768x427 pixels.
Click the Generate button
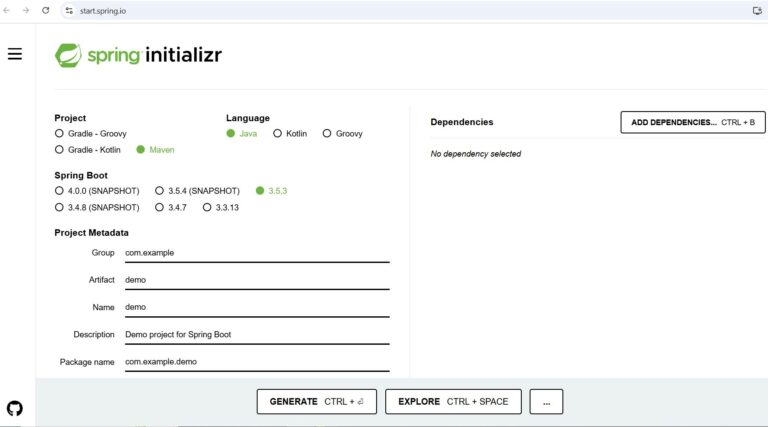click(x=316, y=401)
